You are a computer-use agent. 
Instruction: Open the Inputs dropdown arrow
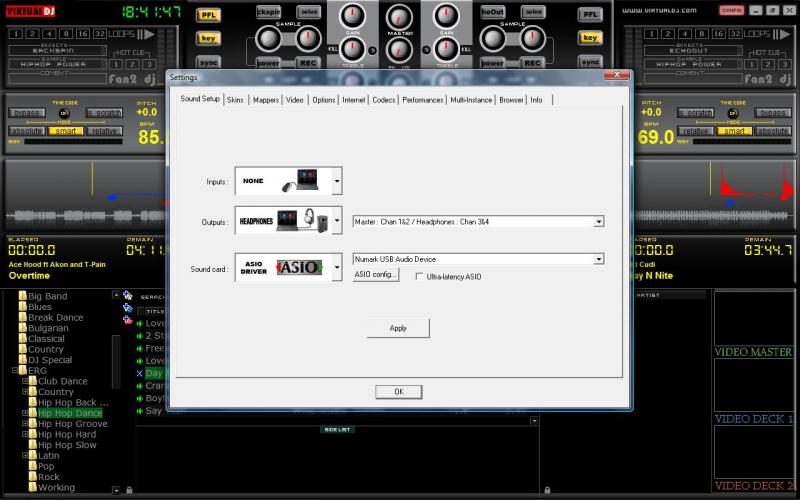337,181
